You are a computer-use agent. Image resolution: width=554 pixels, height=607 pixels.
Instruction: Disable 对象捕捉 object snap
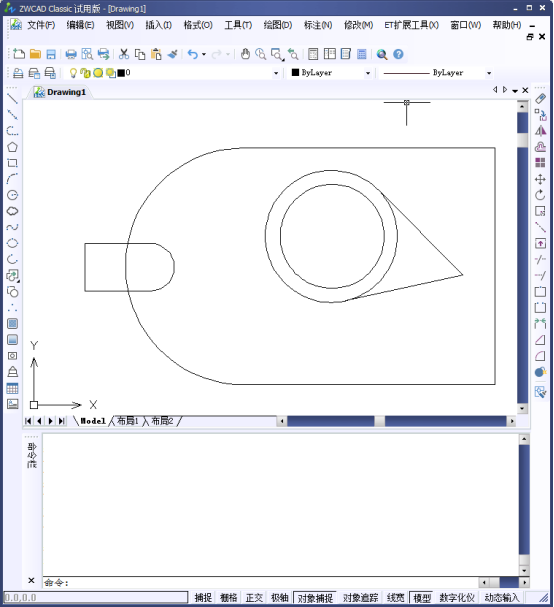(315, 597)
